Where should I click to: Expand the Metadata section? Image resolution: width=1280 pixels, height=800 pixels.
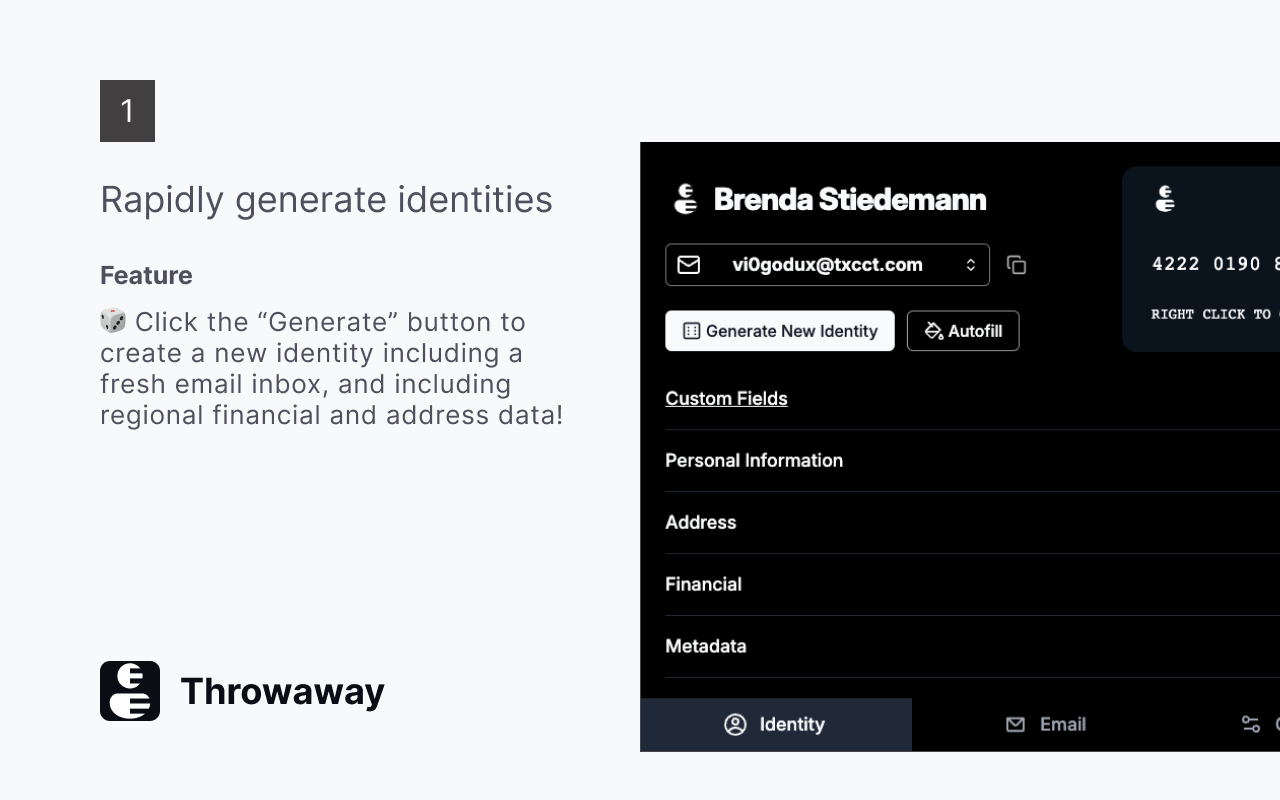pos(706,646)
